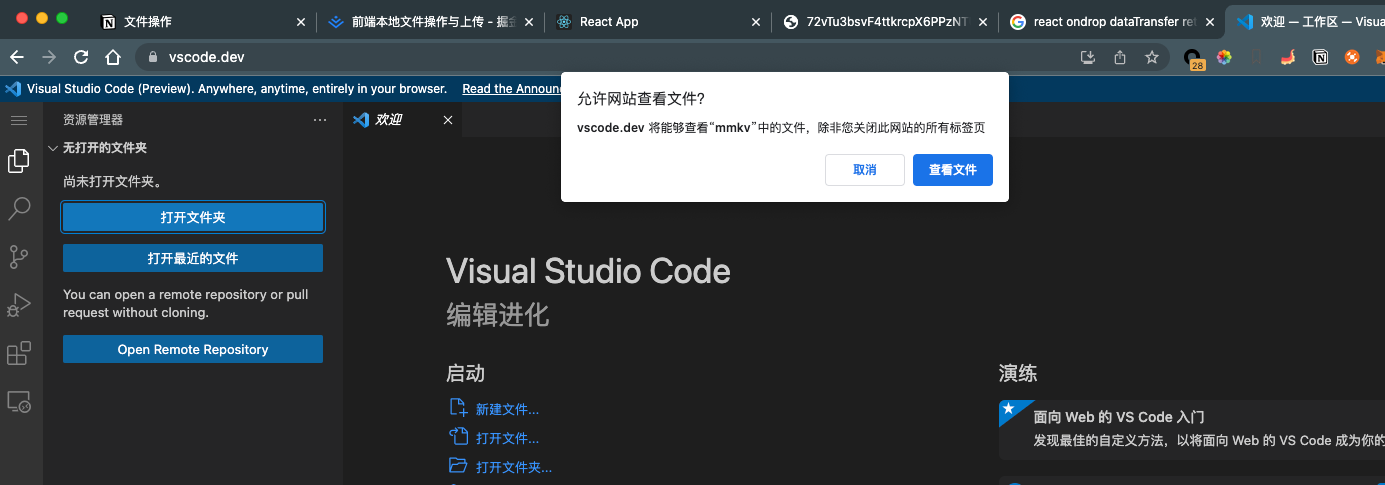
Task: Close the 前端本地文件操作与上传 browser tab
Action: (x=530, y=22)
